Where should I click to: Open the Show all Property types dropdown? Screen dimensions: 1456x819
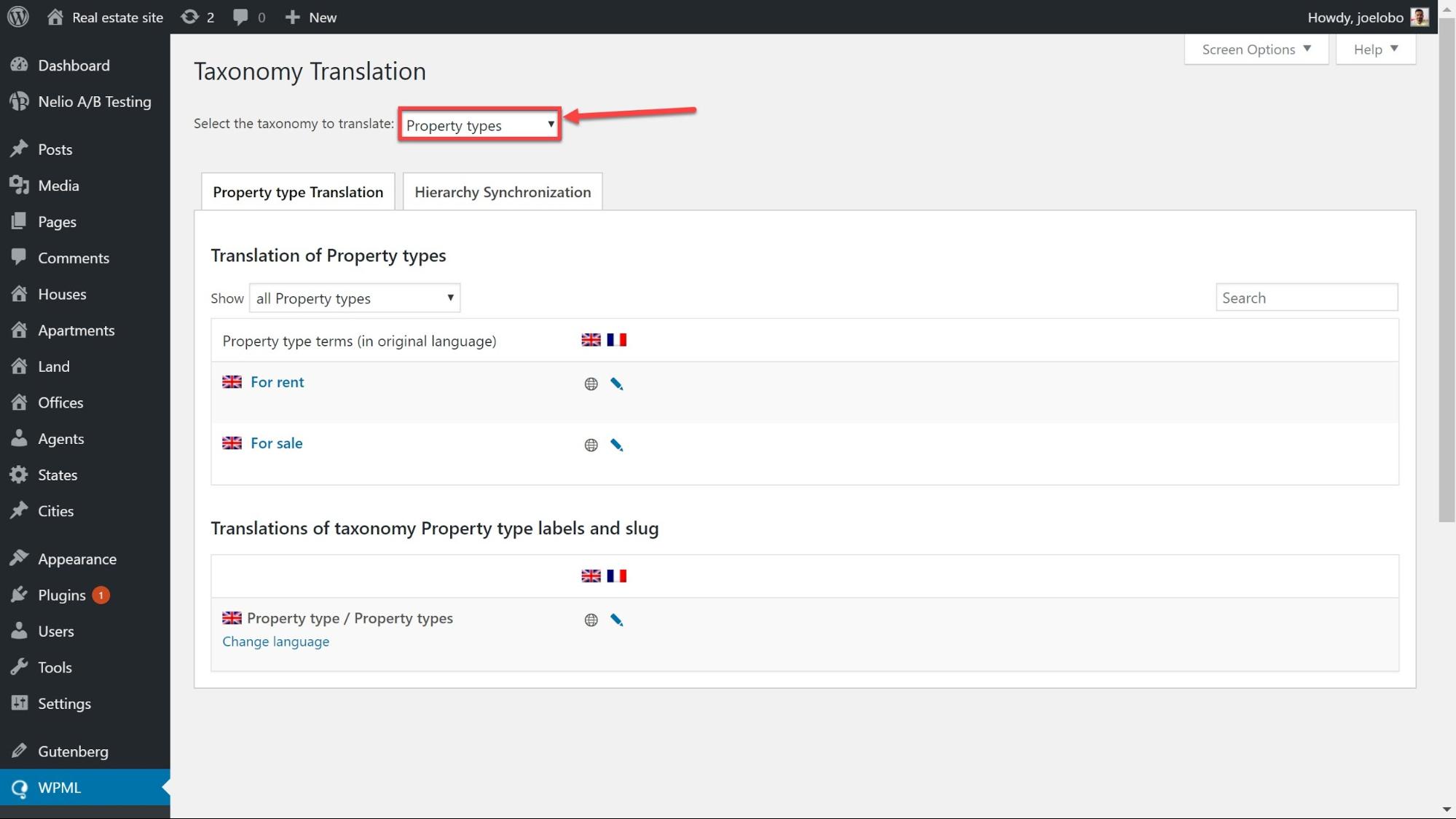[355, 298]
